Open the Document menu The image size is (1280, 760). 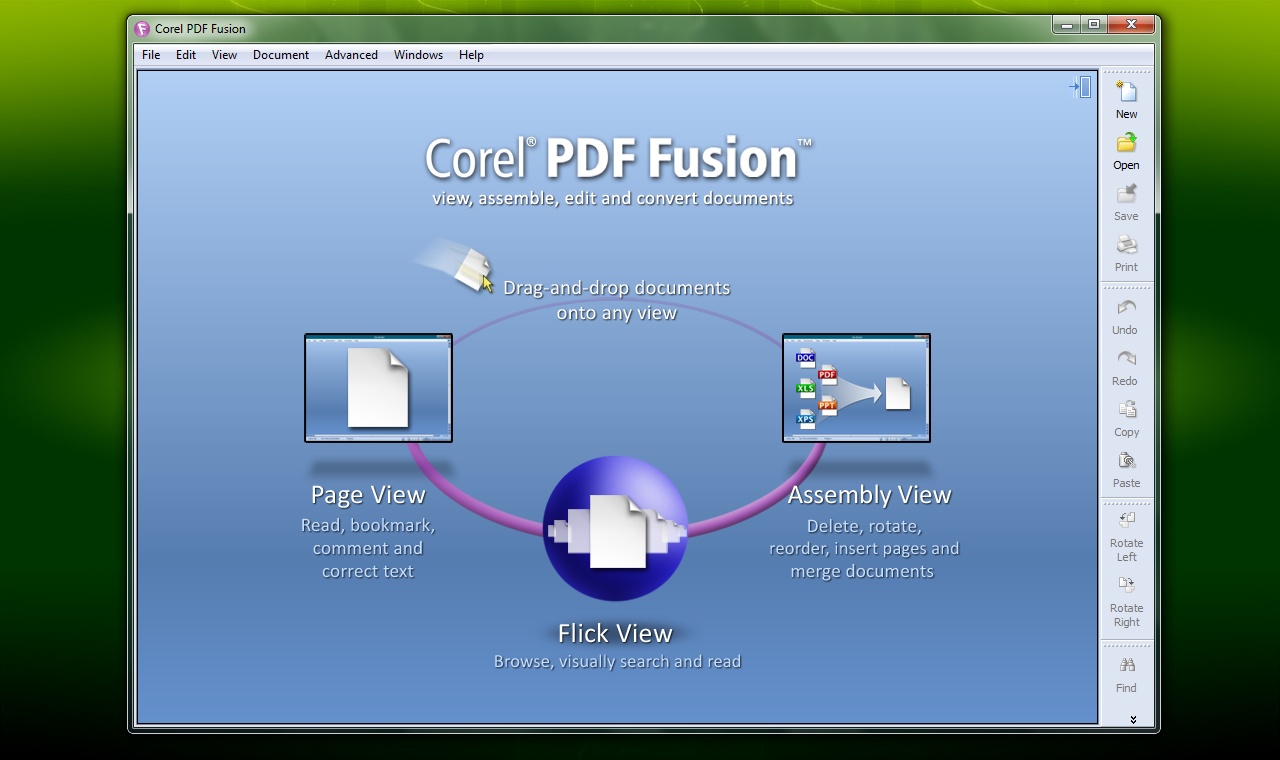tap(280, 55)
